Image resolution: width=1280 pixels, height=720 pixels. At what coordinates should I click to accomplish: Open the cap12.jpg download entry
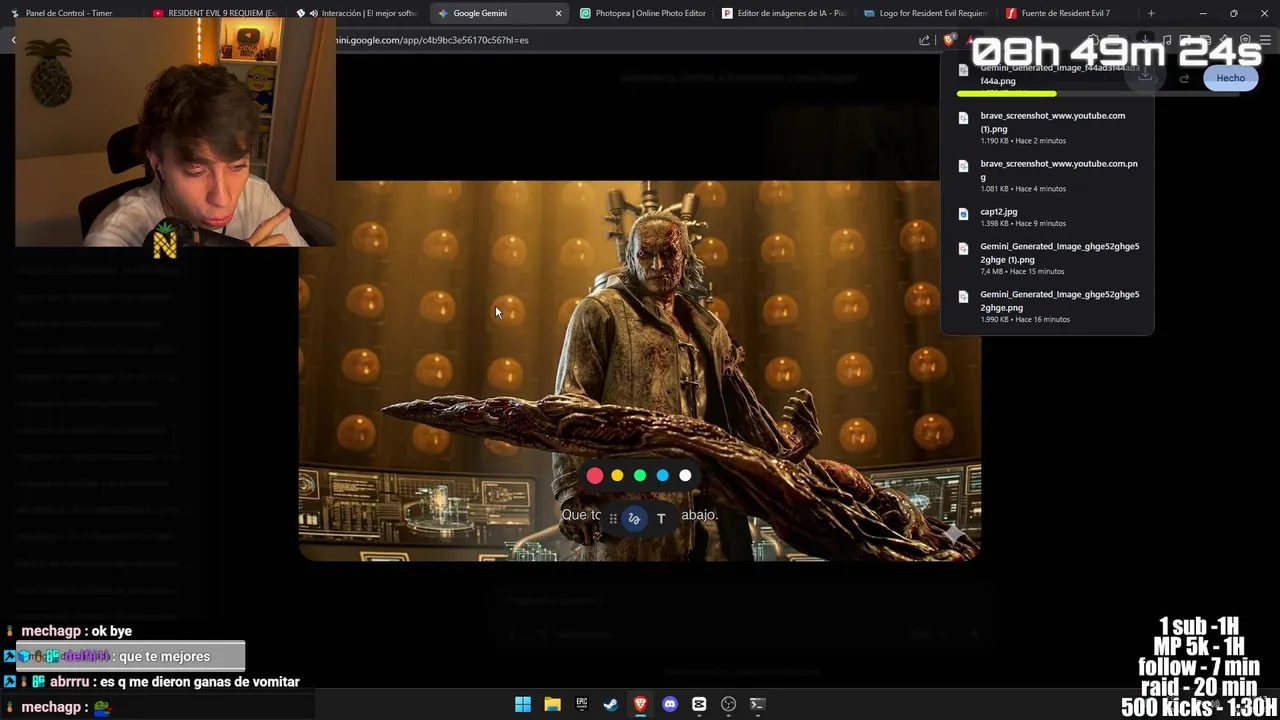pos(1047,217)
